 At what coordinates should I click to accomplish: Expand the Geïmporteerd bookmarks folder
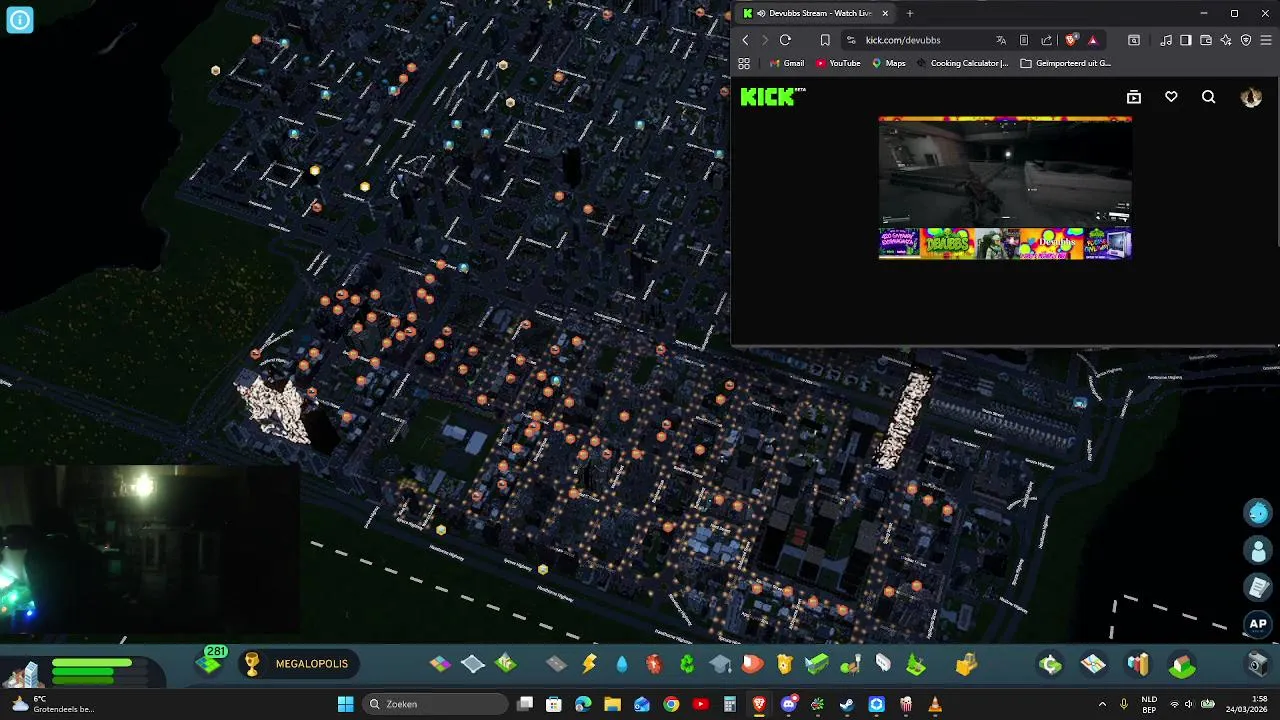(x=1065, y=63)
